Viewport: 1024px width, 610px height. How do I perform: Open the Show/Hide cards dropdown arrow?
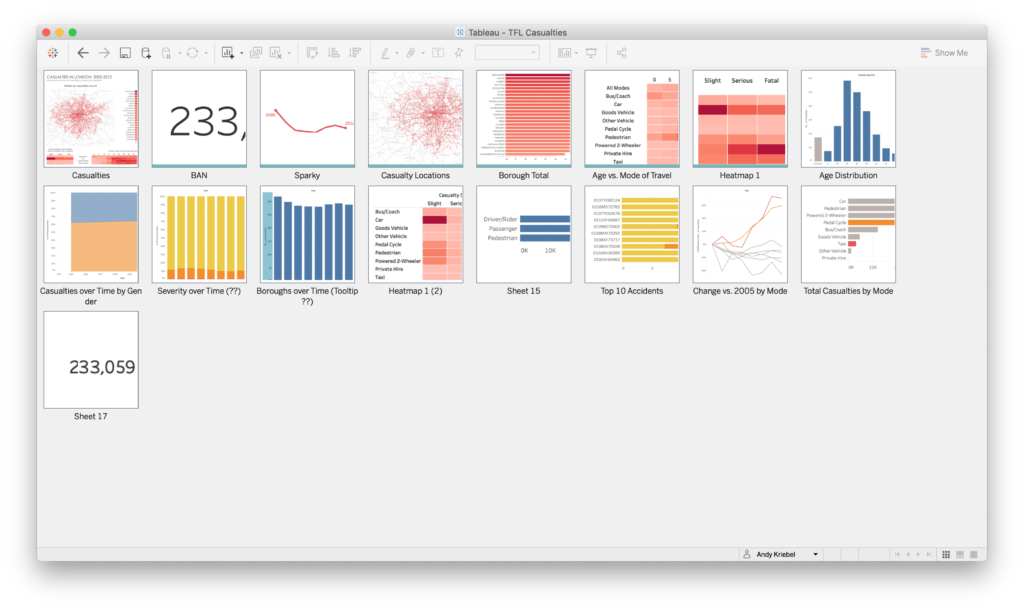click(576, 54)
